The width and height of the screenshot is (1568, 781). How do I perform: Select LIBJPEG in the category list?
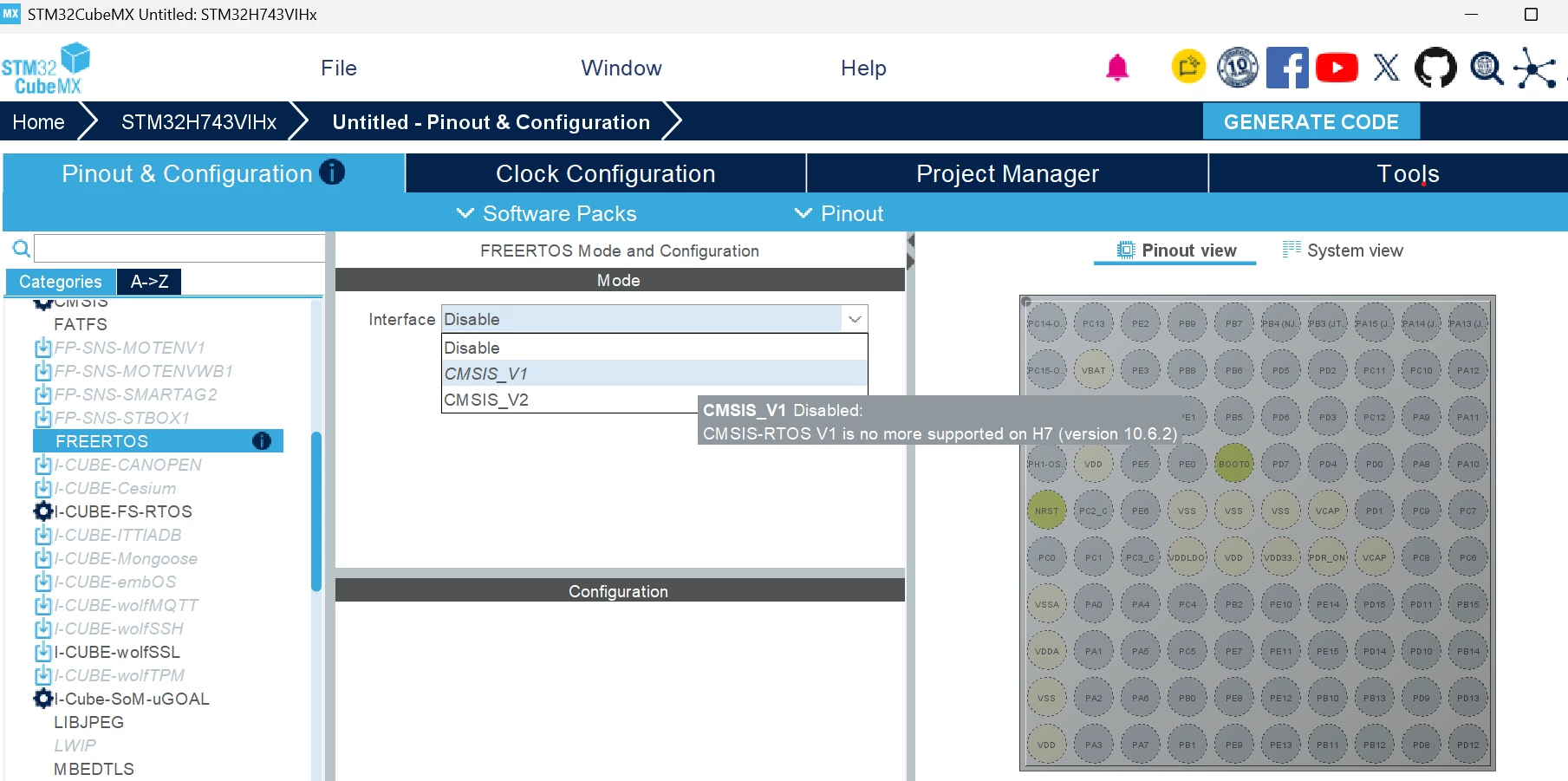tap(89, 722)
